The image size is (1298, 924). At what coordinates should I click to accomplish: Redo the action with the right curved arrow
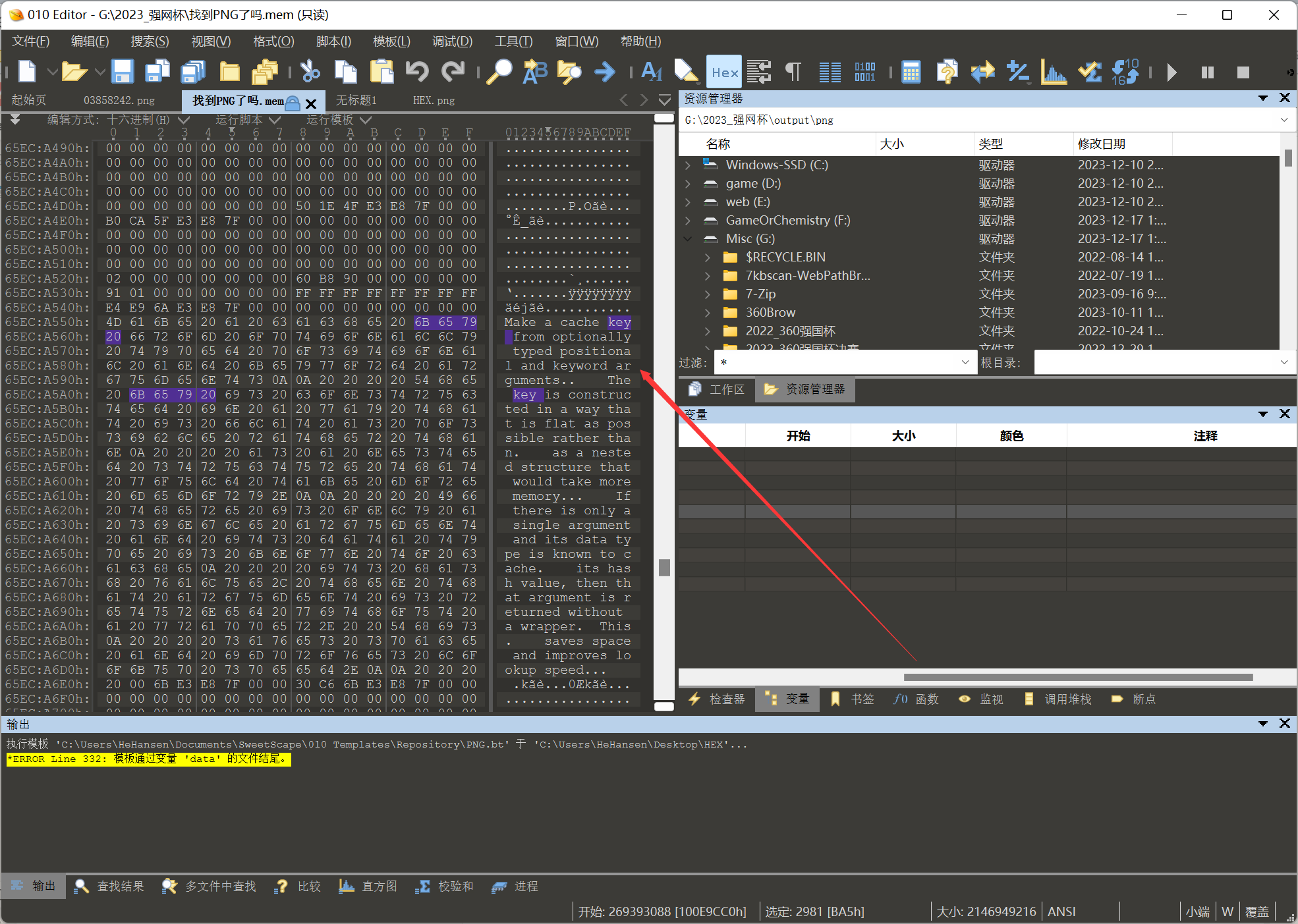453,71
